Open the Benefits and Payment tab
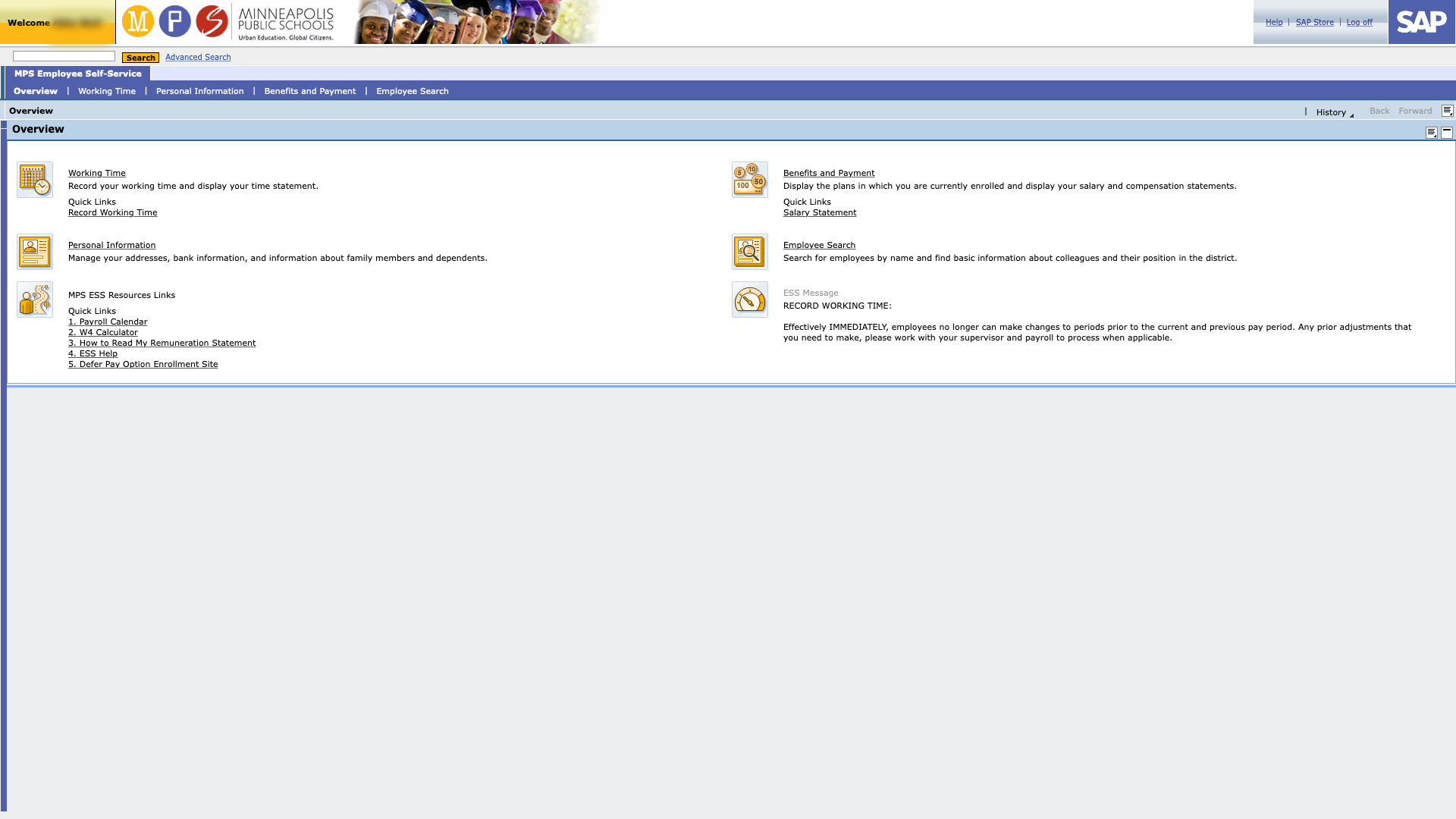The height and width of the screenshot is (819, 1456). coord(310,91)
